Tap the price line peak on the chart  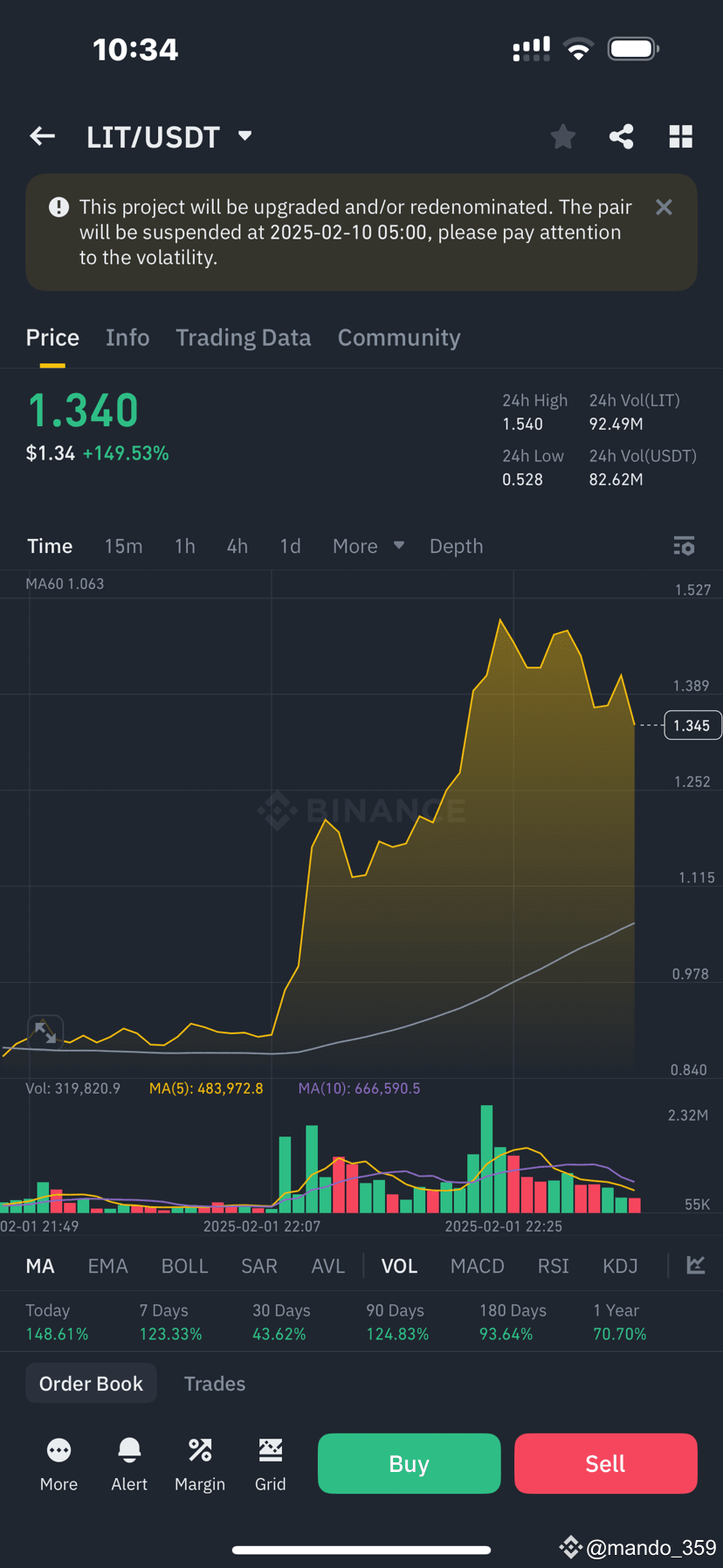500,620
